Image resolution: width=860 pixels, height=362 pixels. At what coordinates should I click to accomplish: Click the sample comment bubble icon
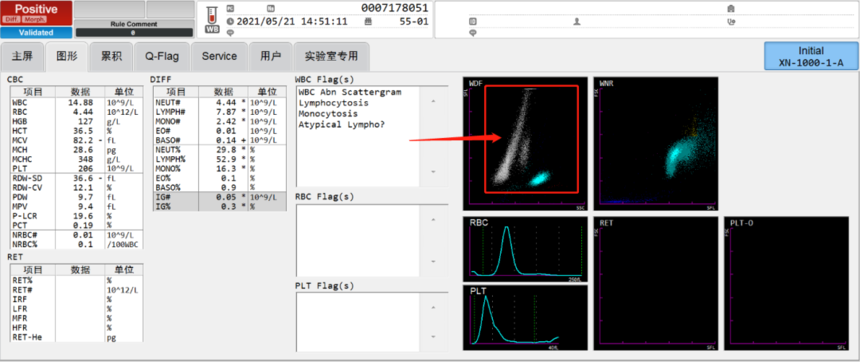point(230,33)
